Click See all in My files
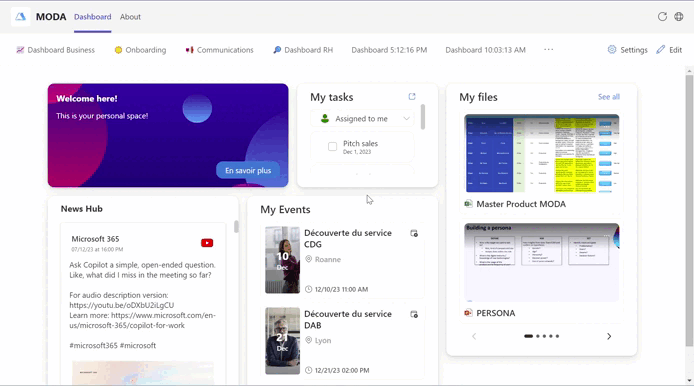 pos(609,97)
